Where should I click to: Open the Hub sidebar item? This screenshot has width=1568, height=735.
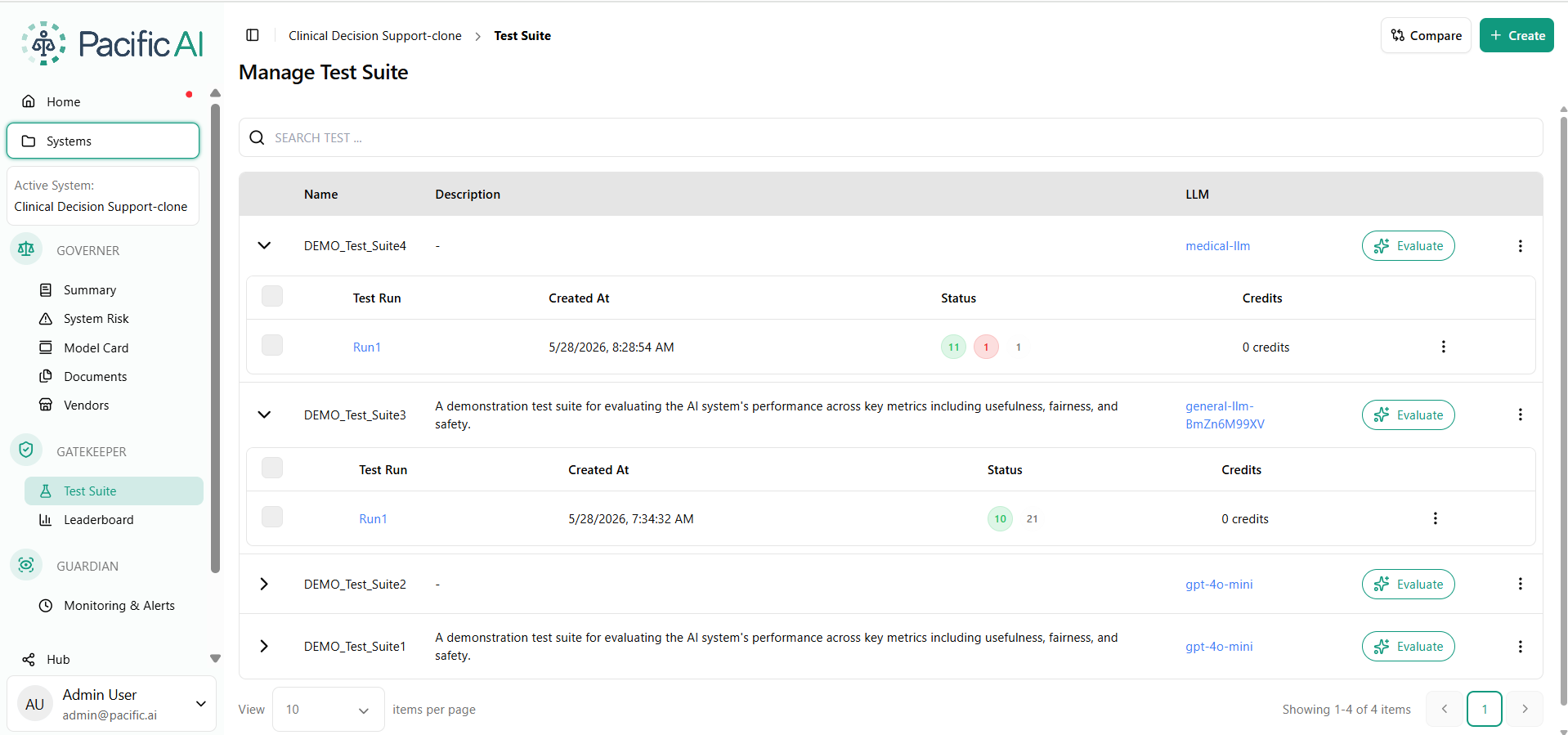[58, 659]
